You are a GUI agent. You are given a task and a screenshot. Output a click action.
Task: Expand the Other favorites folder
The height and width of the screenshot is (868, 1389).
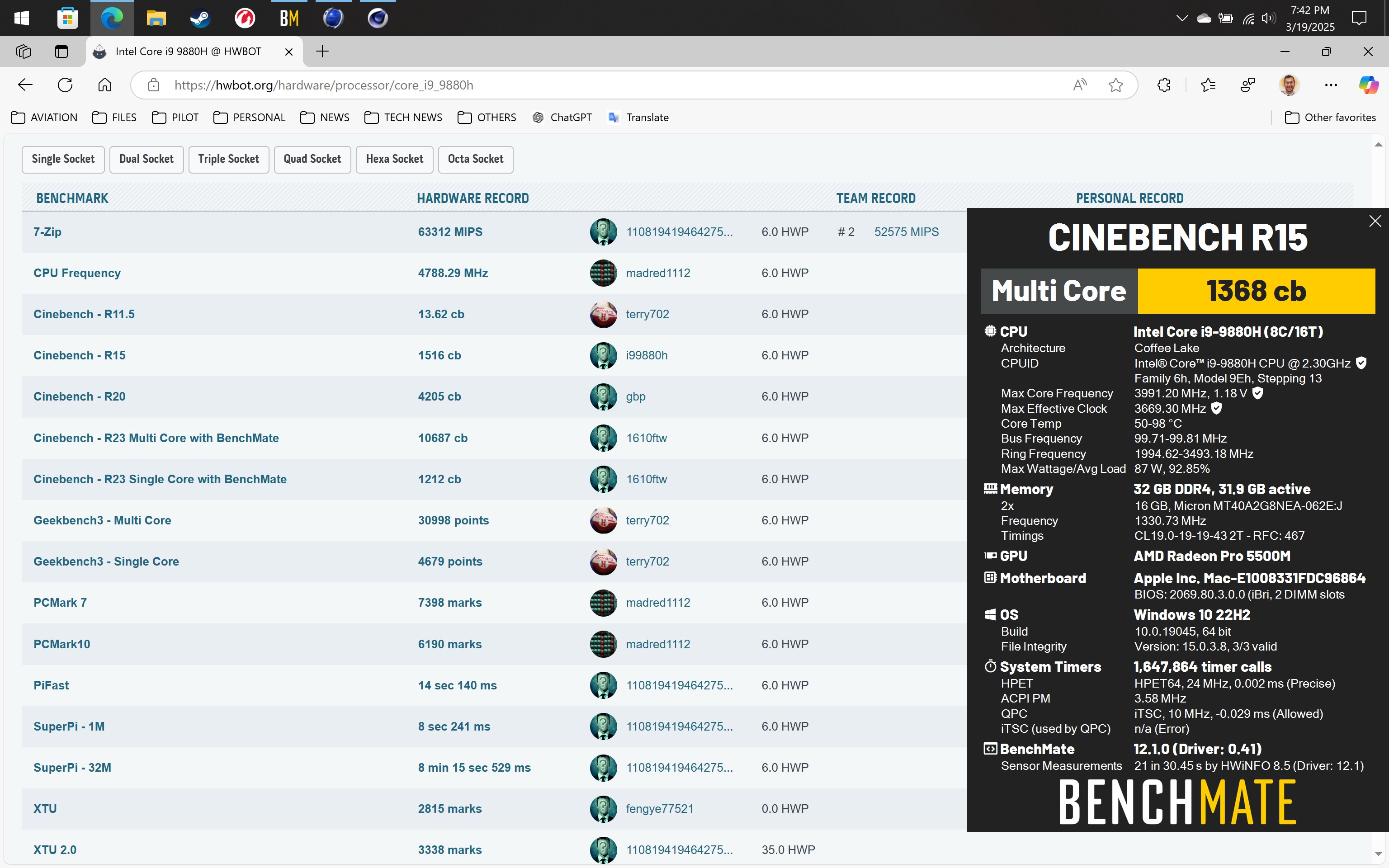click(x=1330, y=117)
